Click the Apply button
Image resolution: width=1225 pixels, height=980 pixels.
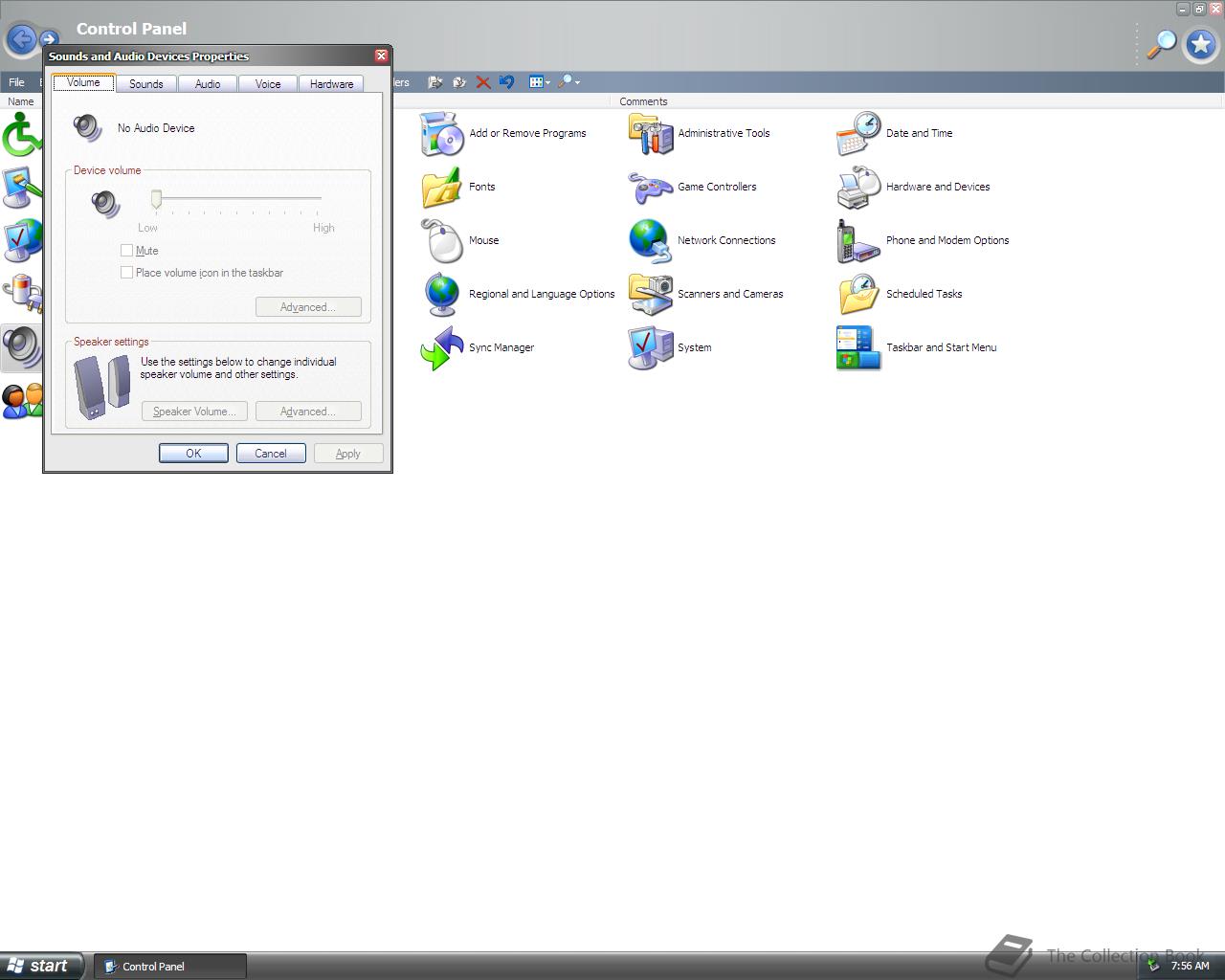tap(348, 454)
